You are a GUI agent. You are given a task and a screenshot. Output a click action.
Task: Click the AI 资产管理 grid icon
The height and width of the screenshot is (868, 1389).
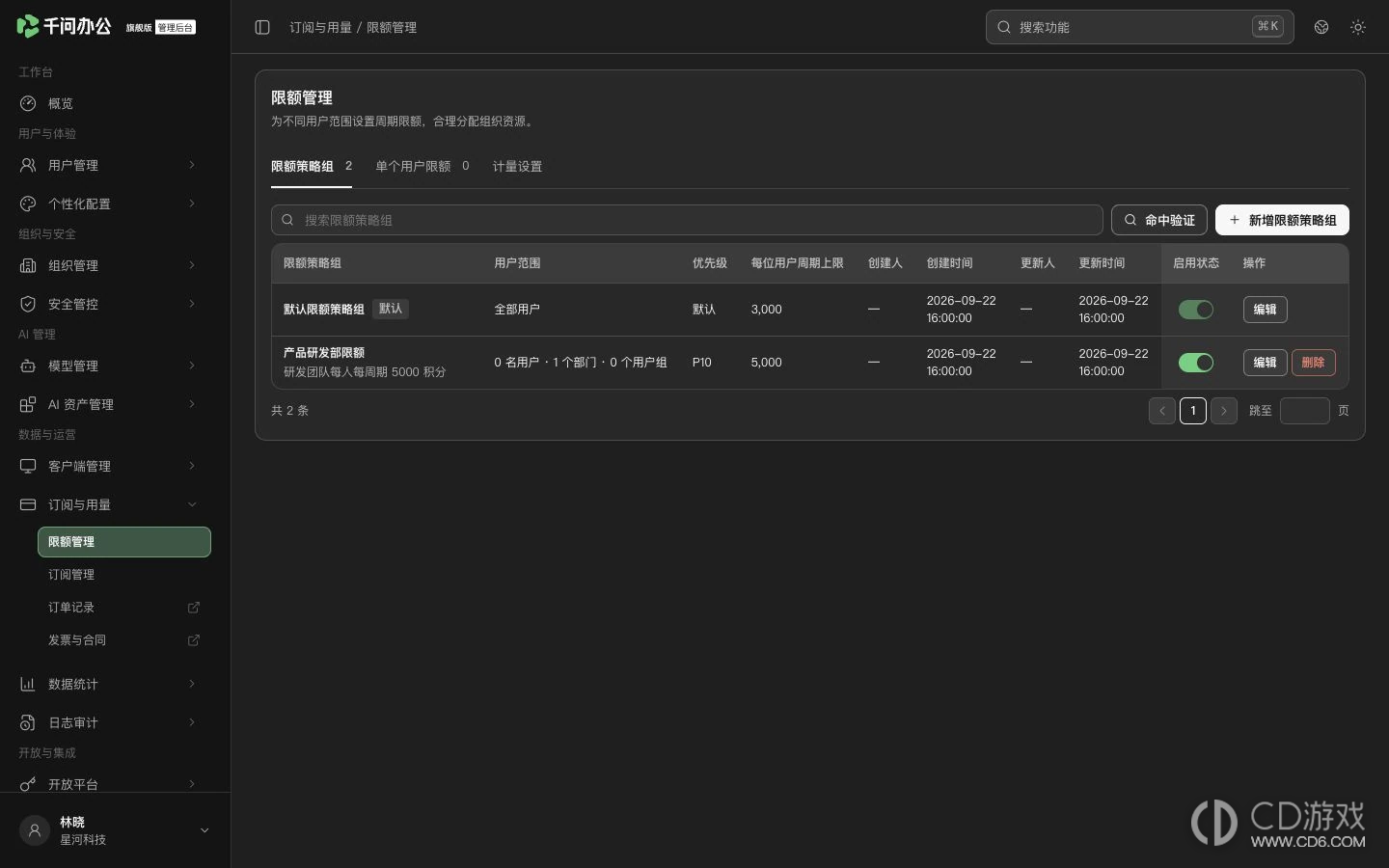[x=28, y=404]
